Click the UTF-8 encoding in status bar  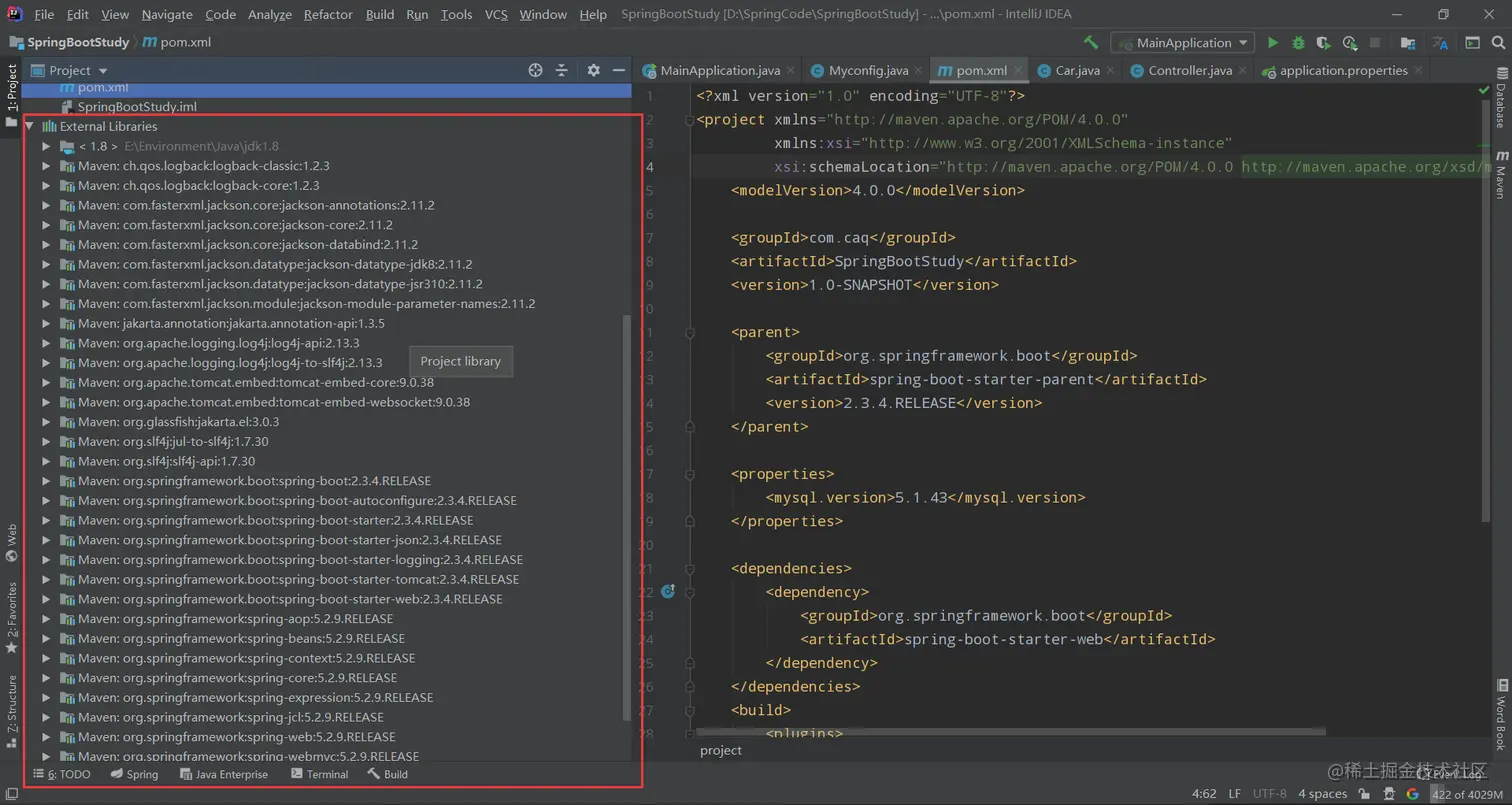click(x=1270, y=794)
